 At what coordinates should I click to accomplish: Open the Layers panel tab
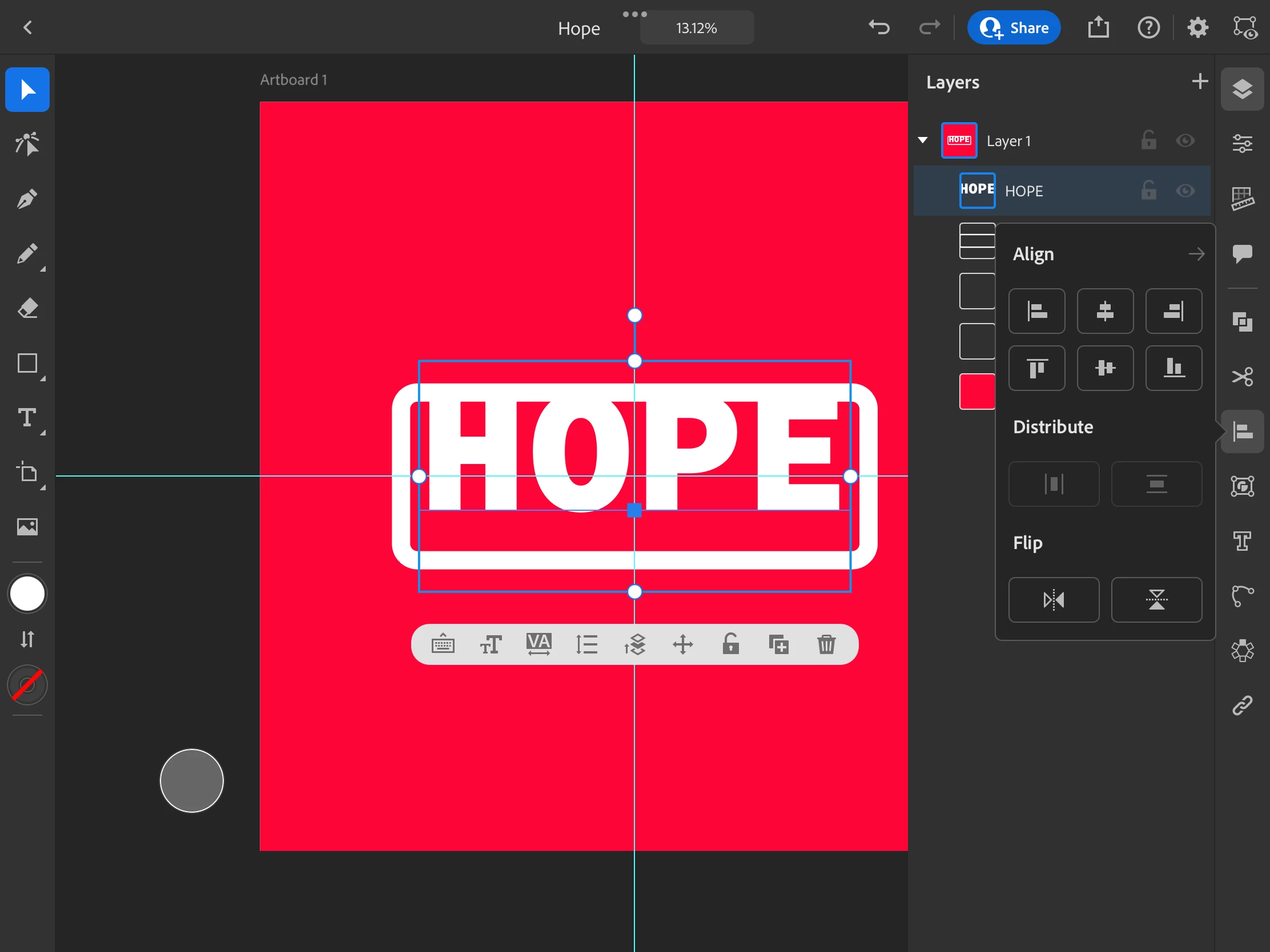click(x=1242, y=89)
